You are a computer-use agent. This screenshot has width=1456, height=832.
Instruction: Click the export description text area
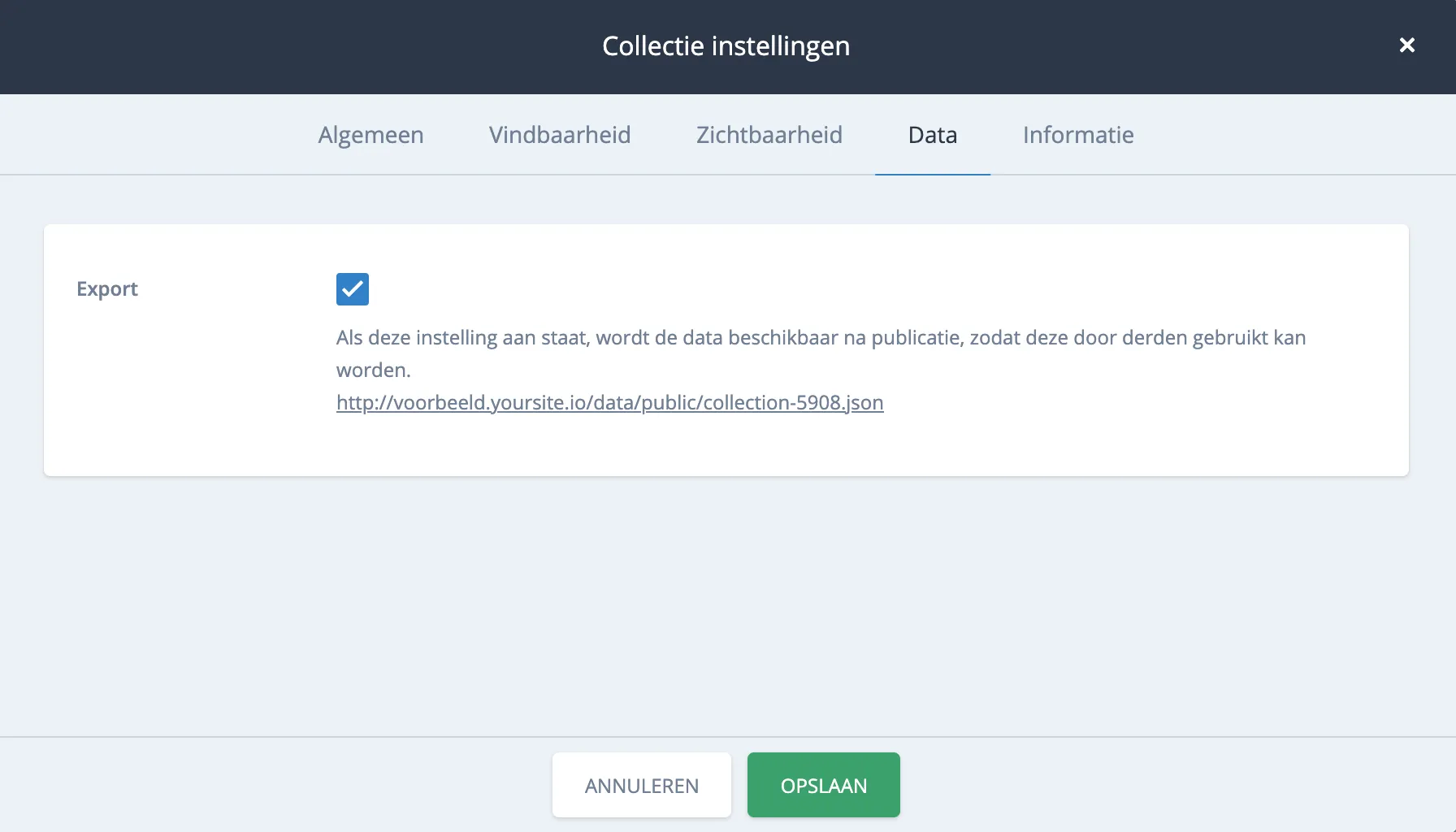coord(812,353)
